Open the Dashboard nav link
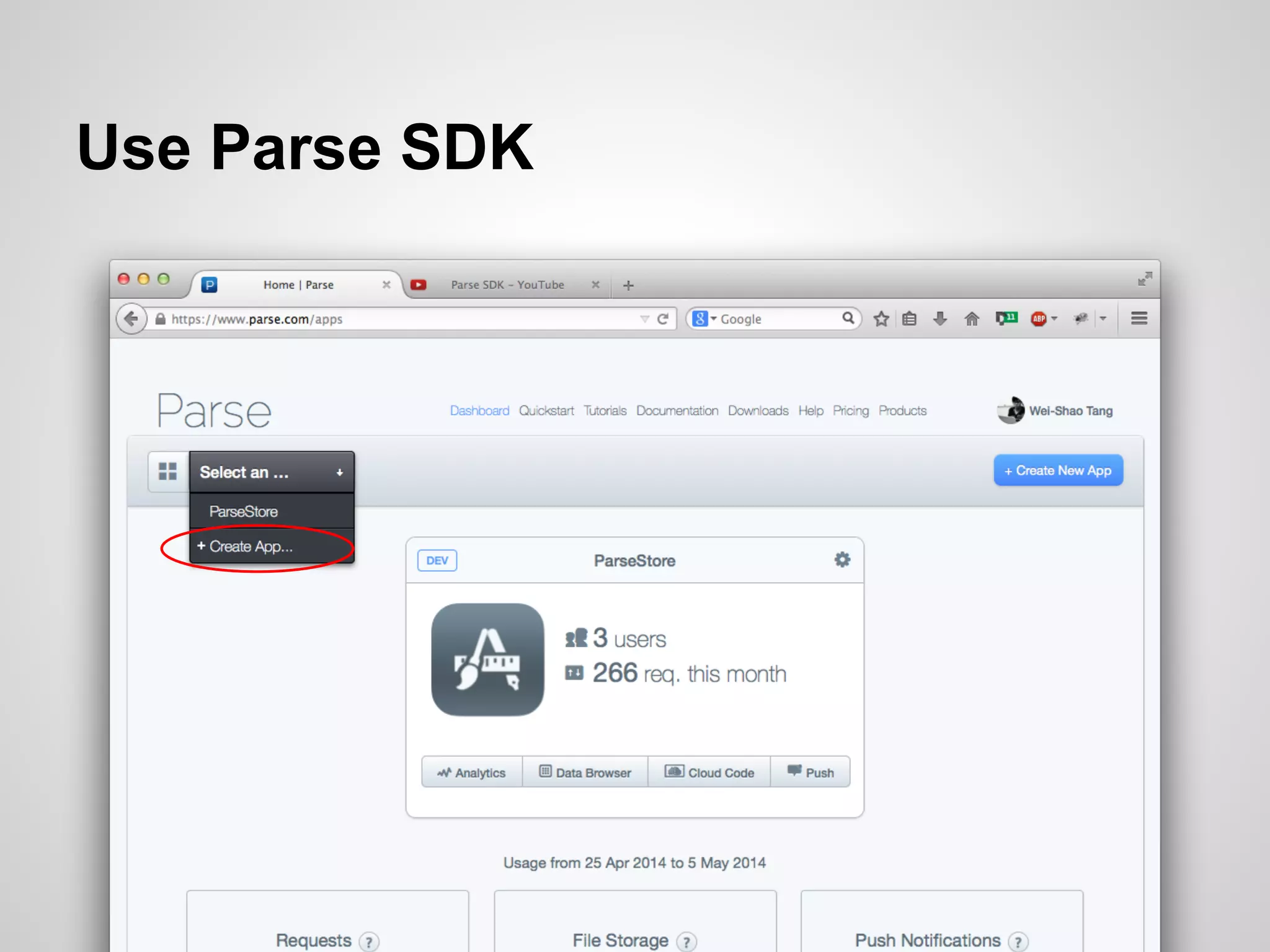 pos(479,411)
